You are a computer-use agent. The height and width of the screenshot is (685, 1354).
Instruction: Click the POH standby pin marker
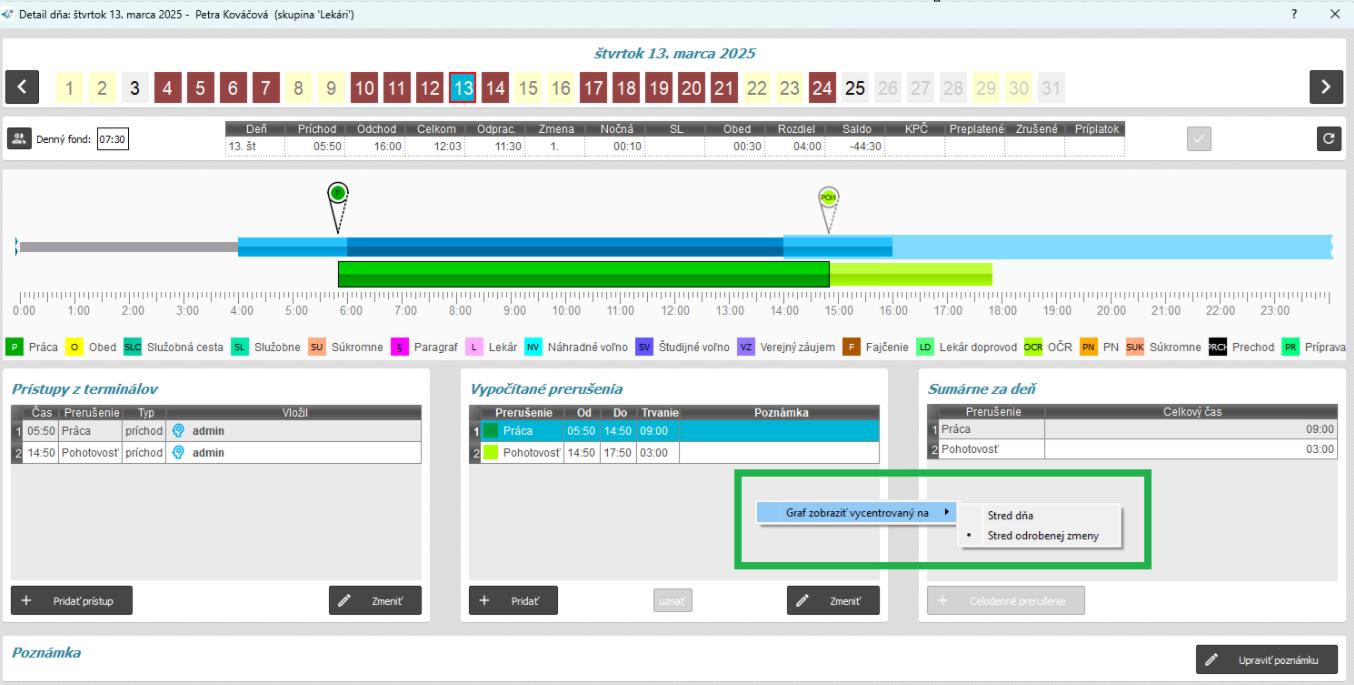click(x=828, y=198)
